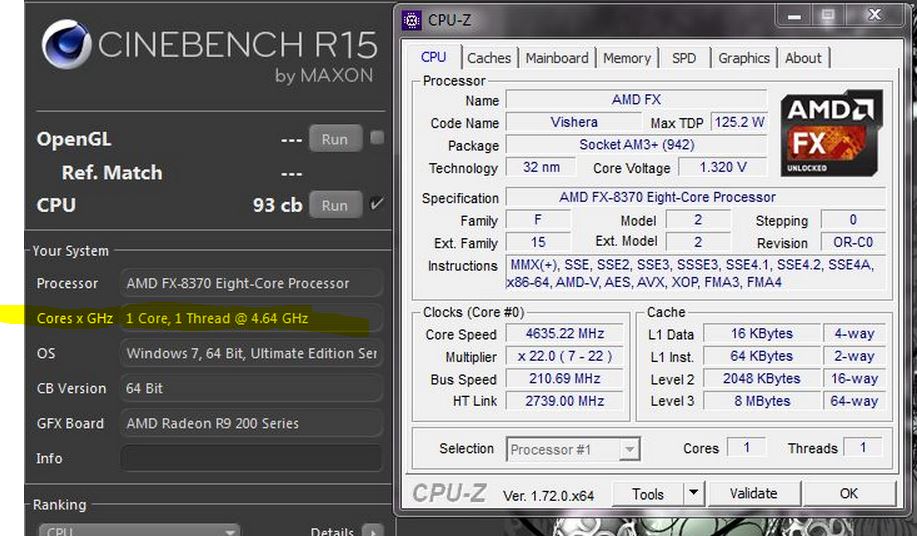The width and height of the screenshot is (917, 536).
Task: Click the CB Version 64 Bit field
Action: click(x=252, y=388)
